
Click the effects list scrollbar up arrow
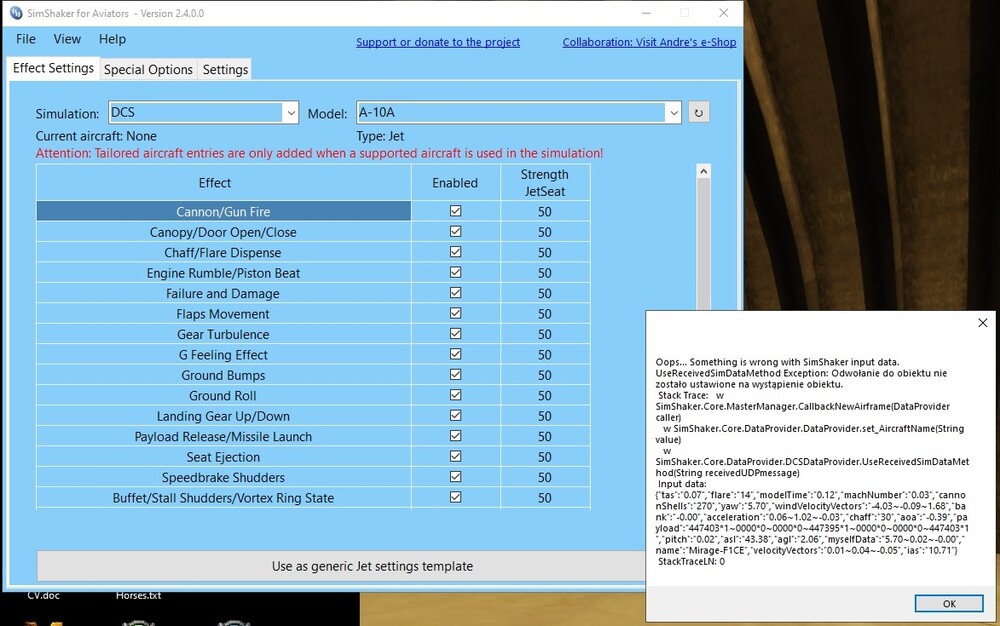(x=703, y=171)
